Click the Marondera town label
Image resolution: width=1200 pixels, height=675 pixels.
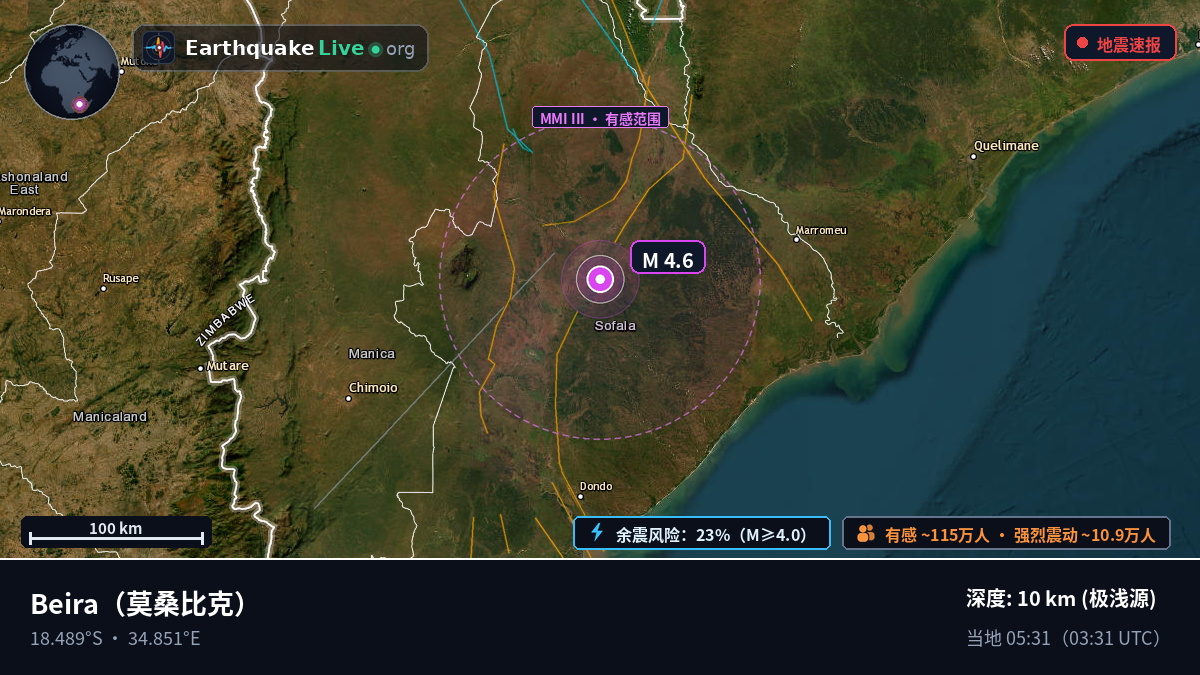pyautogui.click(x=25, y=211)
